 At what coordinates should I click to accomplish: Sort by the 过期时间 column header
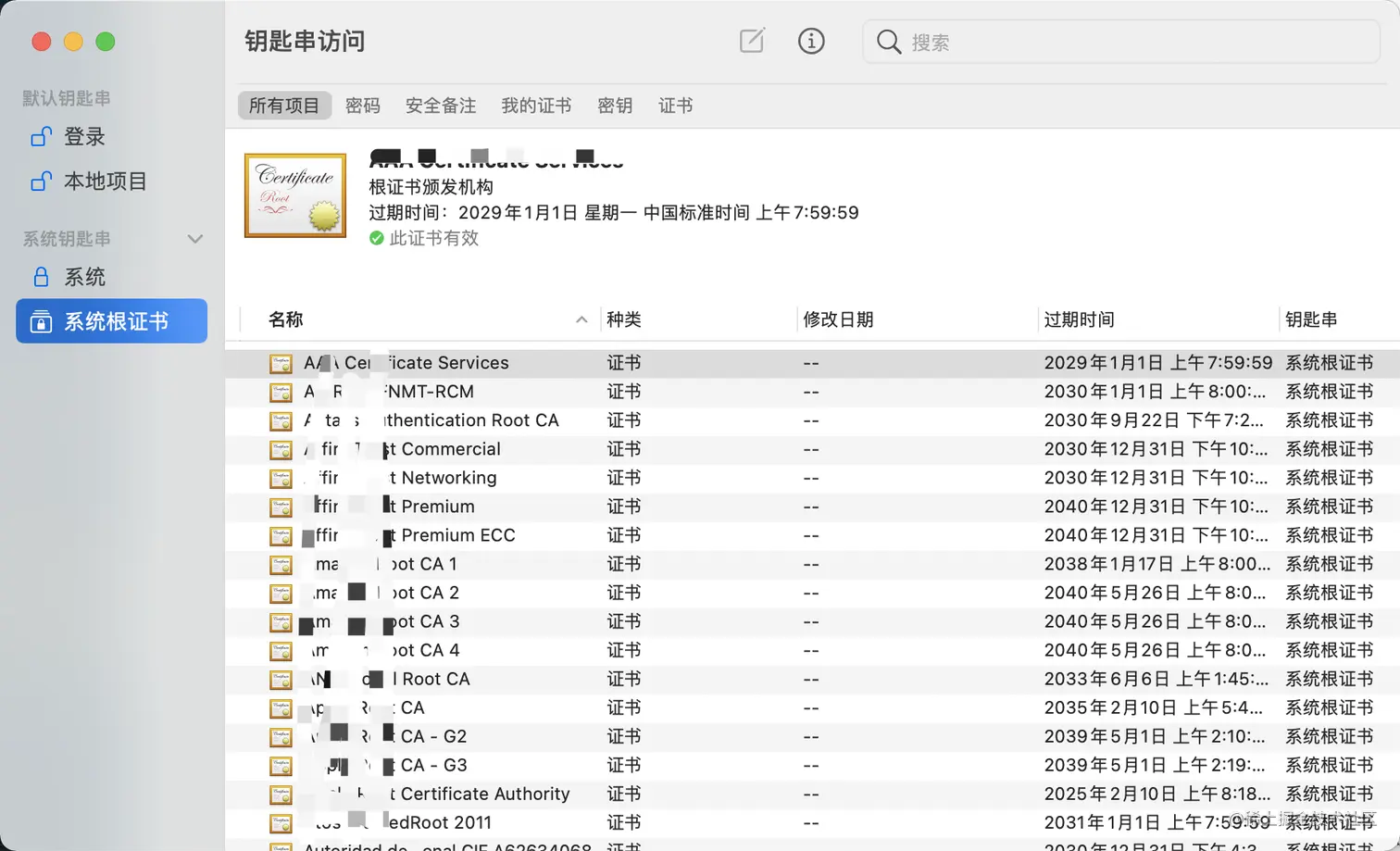[1080, 319]
